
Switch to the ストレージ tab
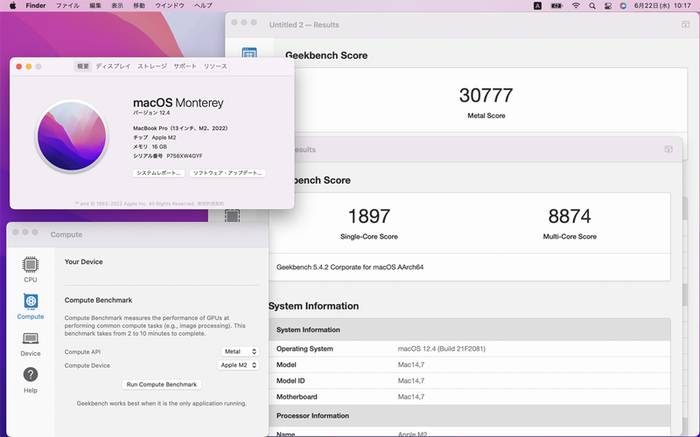(152, 66)
